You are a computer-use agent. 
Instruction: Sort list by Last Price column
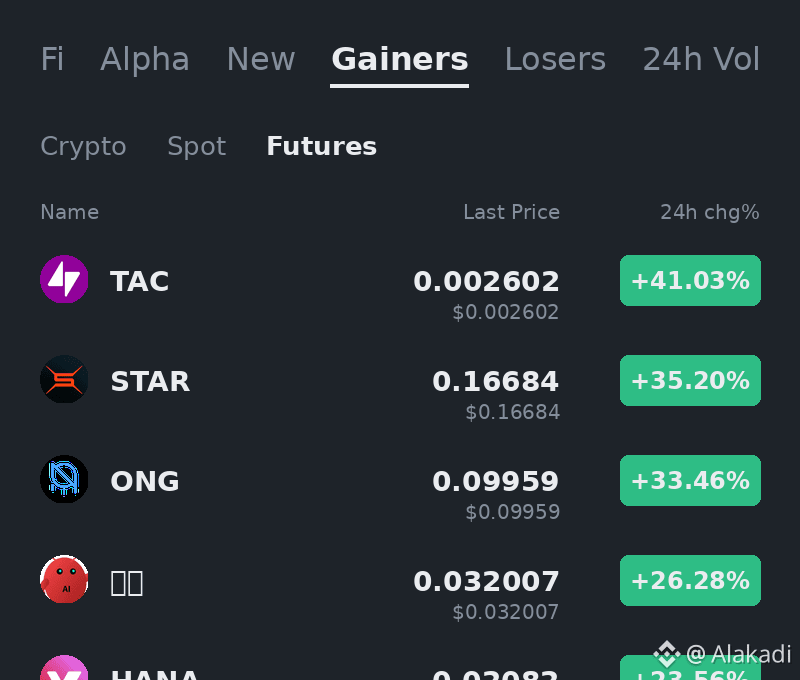point(511,212)
